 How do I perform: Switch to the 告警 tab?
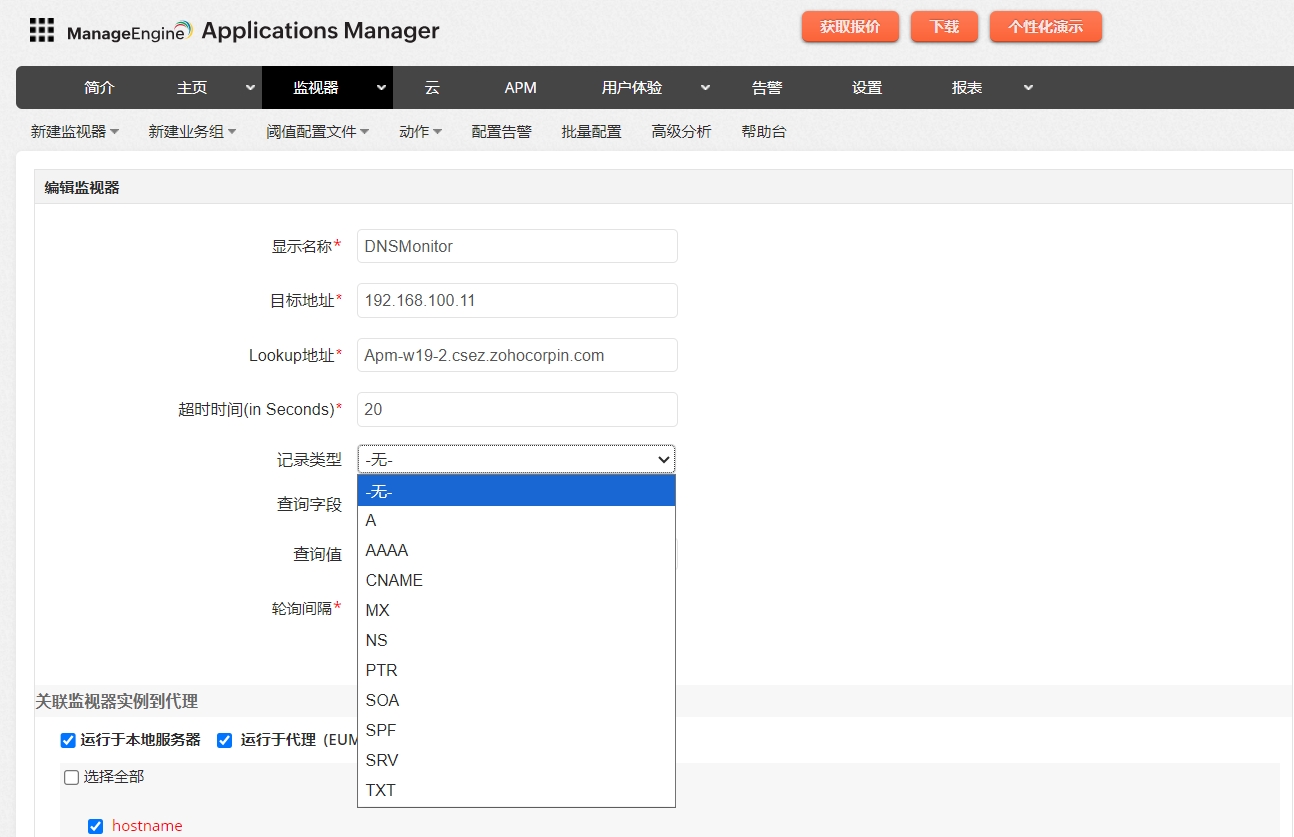(766, 88)
